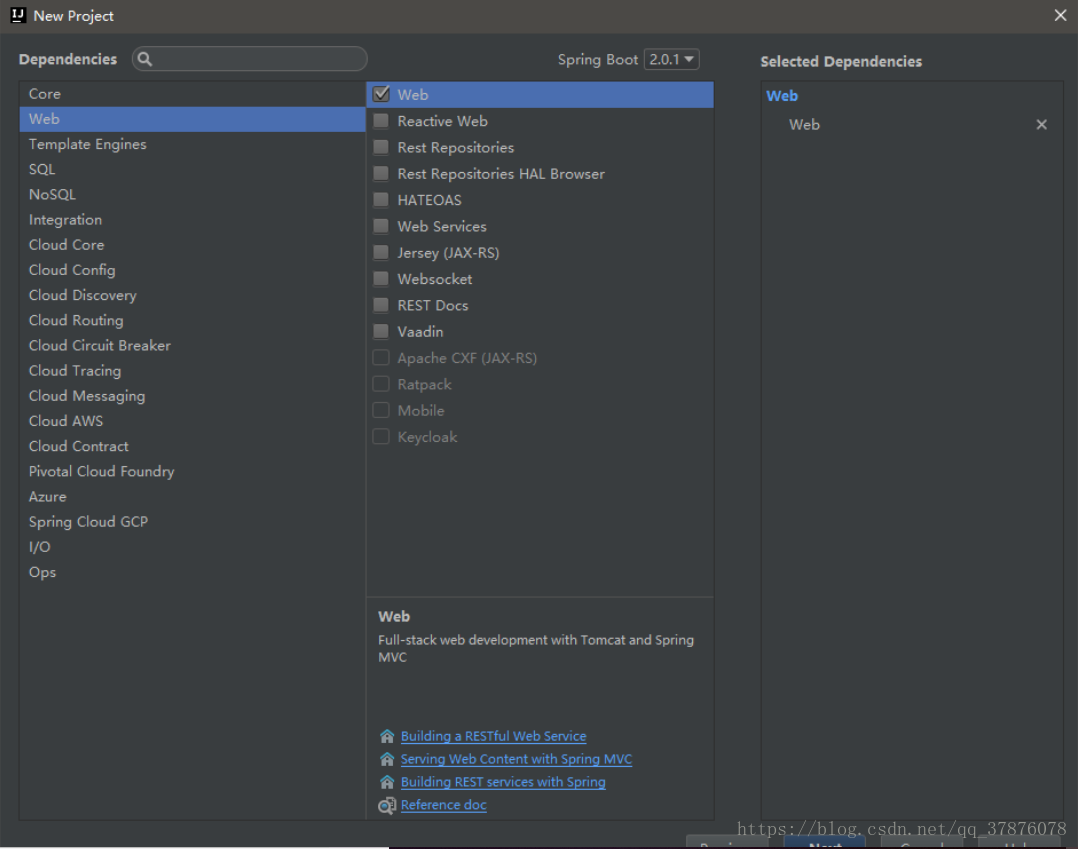Uncheck the Web dependency checkbox

click(x=381, y=94)
